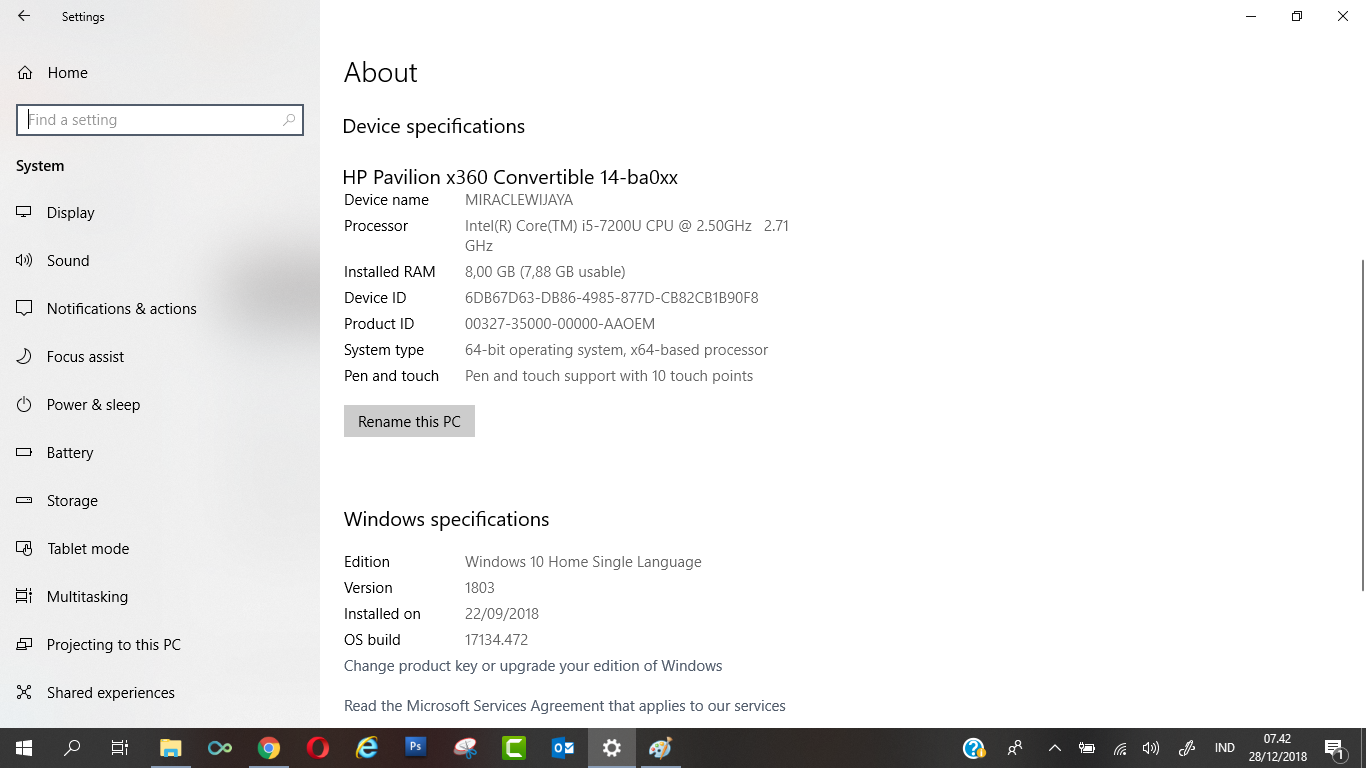Open the Action Center notifications icon
The image size is (1366, 768).
[x=1334, y=748]
